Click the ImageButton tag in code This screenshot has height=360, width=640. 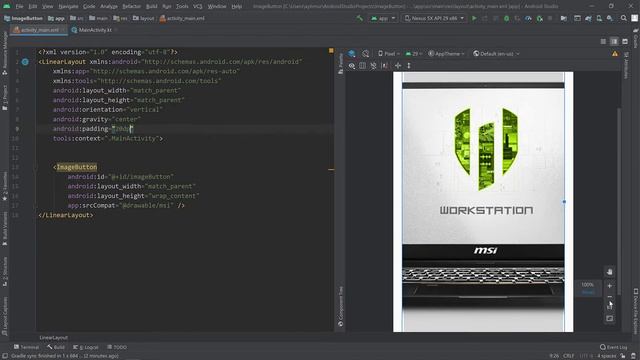click(77, 167)
